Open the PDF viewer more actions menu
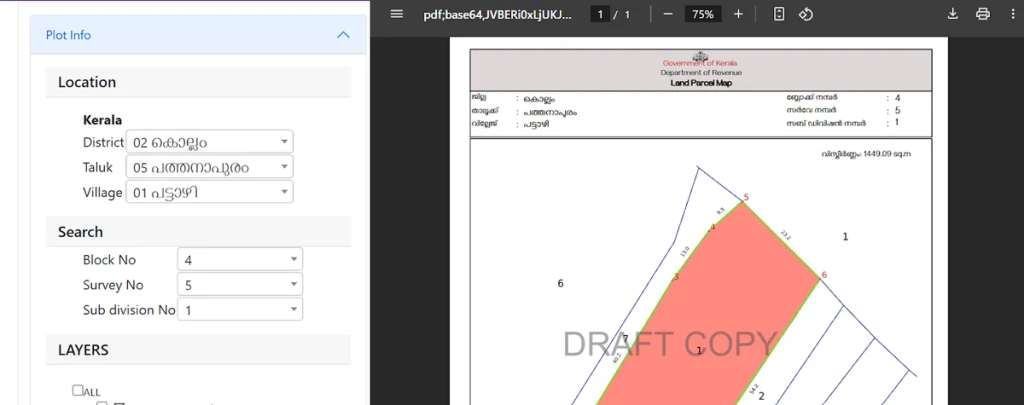This screenshot has width=1024, height=405. (x=1011, y=14)
